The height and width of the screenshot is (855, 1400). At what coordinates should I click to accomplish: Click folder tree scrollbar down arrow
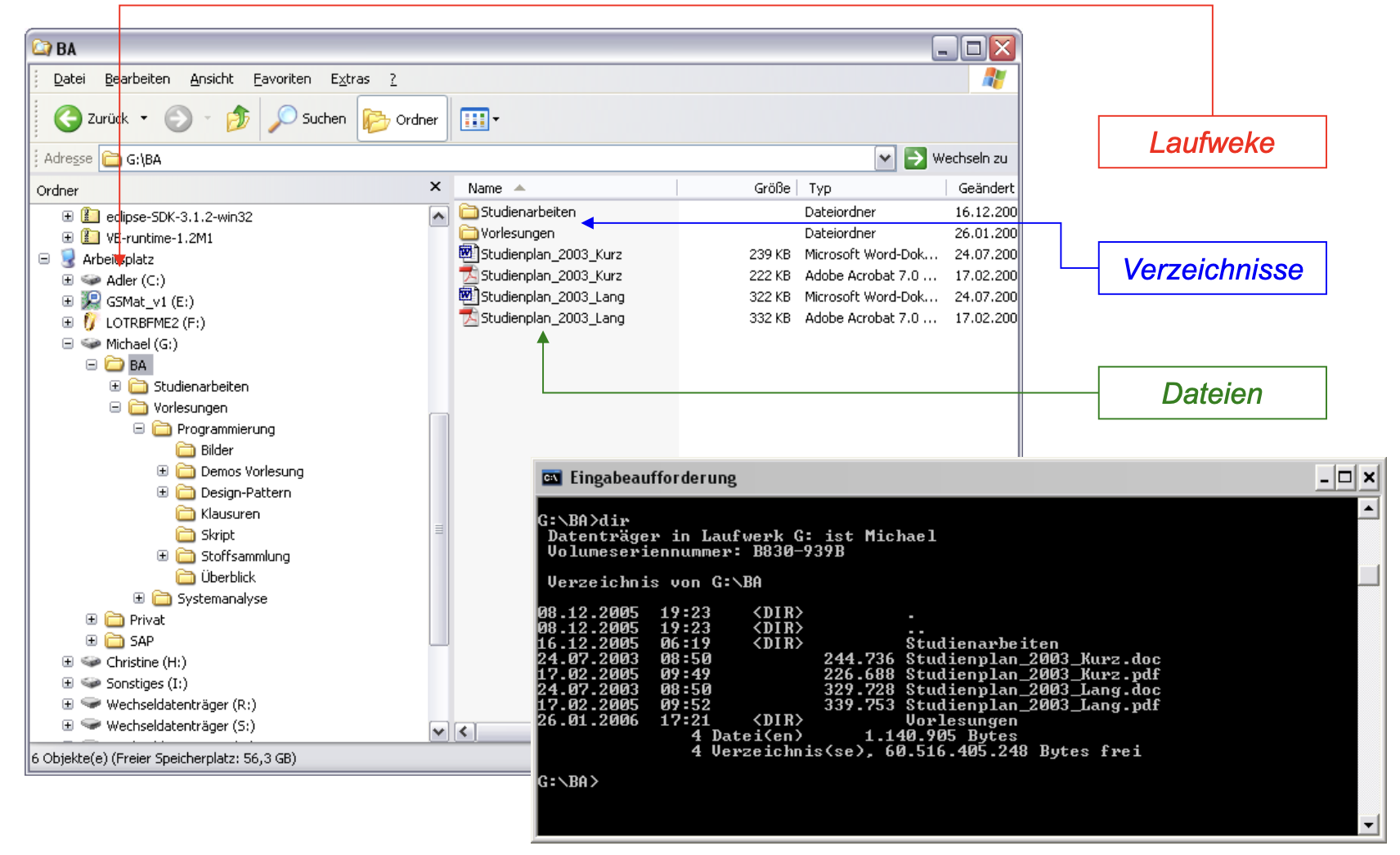439,732
